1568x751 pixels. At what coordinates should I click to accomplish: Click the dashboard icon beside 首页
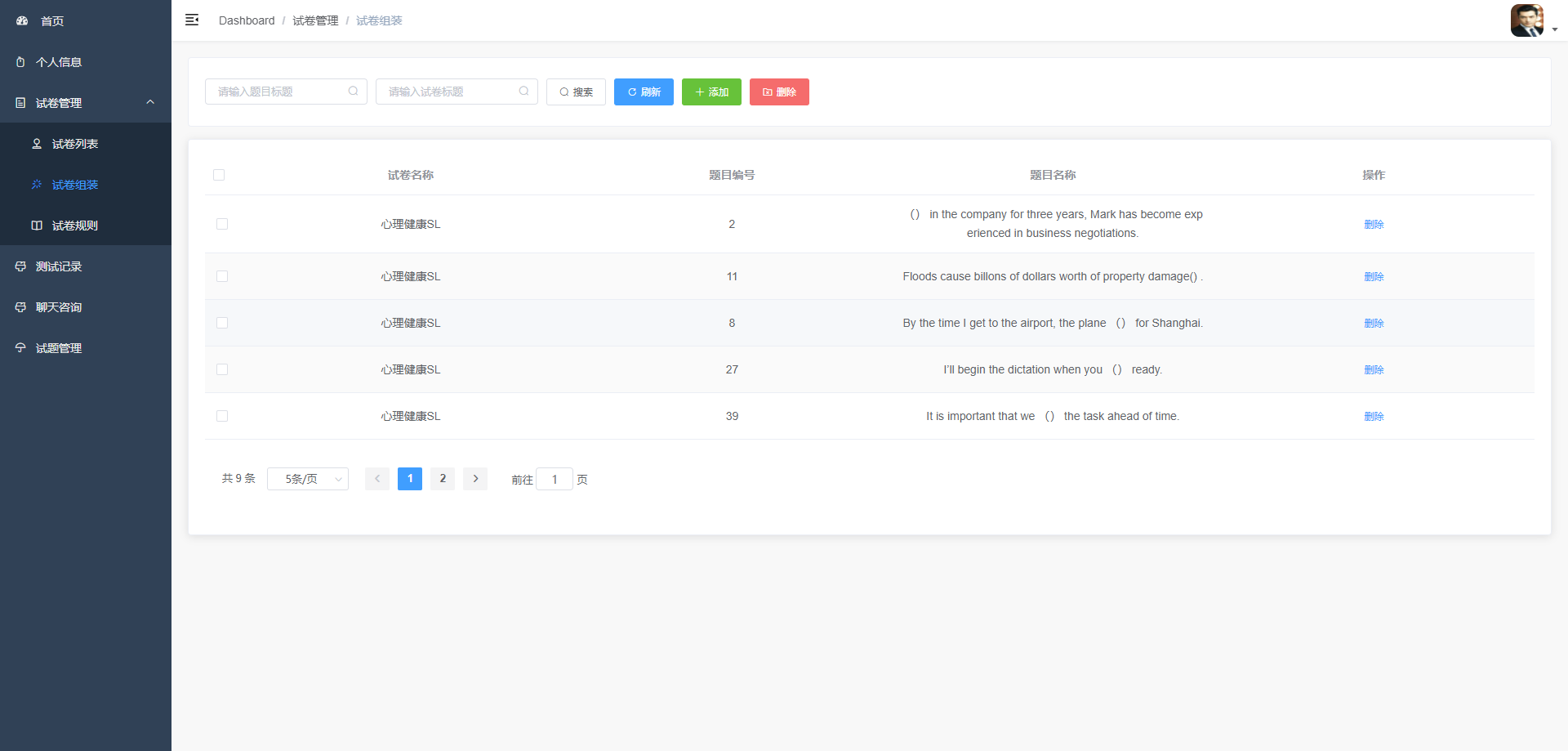click(x=22, y=21)
